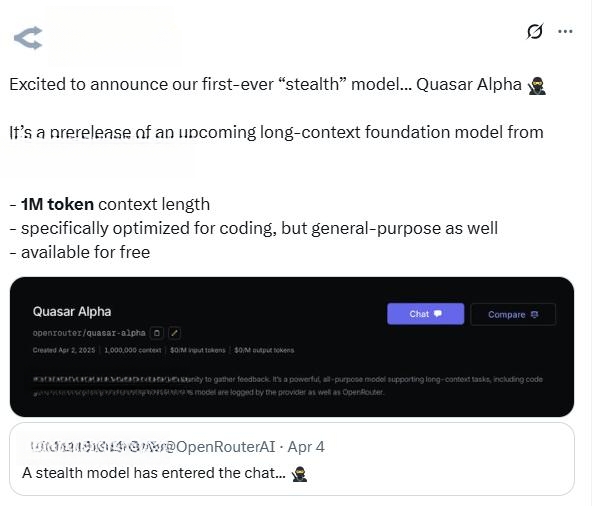
Task: Click the ninja emoji after Quasar Alpha
Action: (537, 85)
